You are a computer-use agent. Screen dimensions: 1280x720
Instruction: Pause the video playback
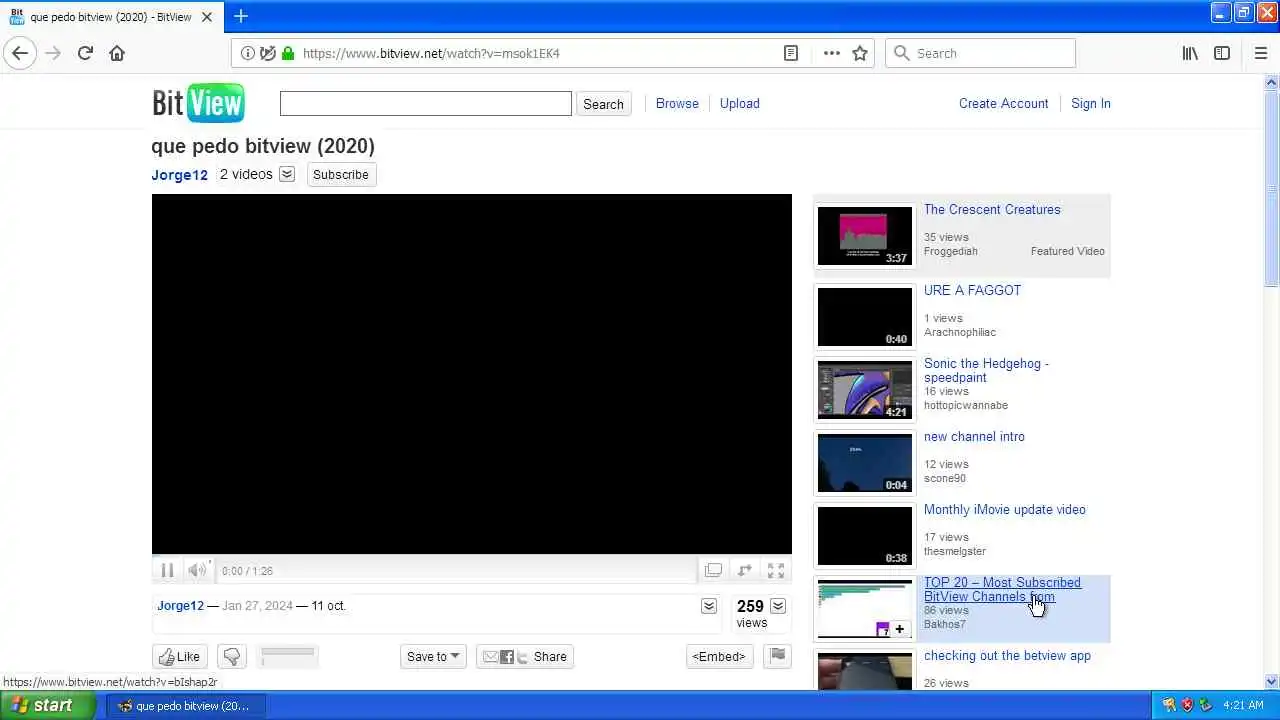pyautogui.click(x=167, y=570)
